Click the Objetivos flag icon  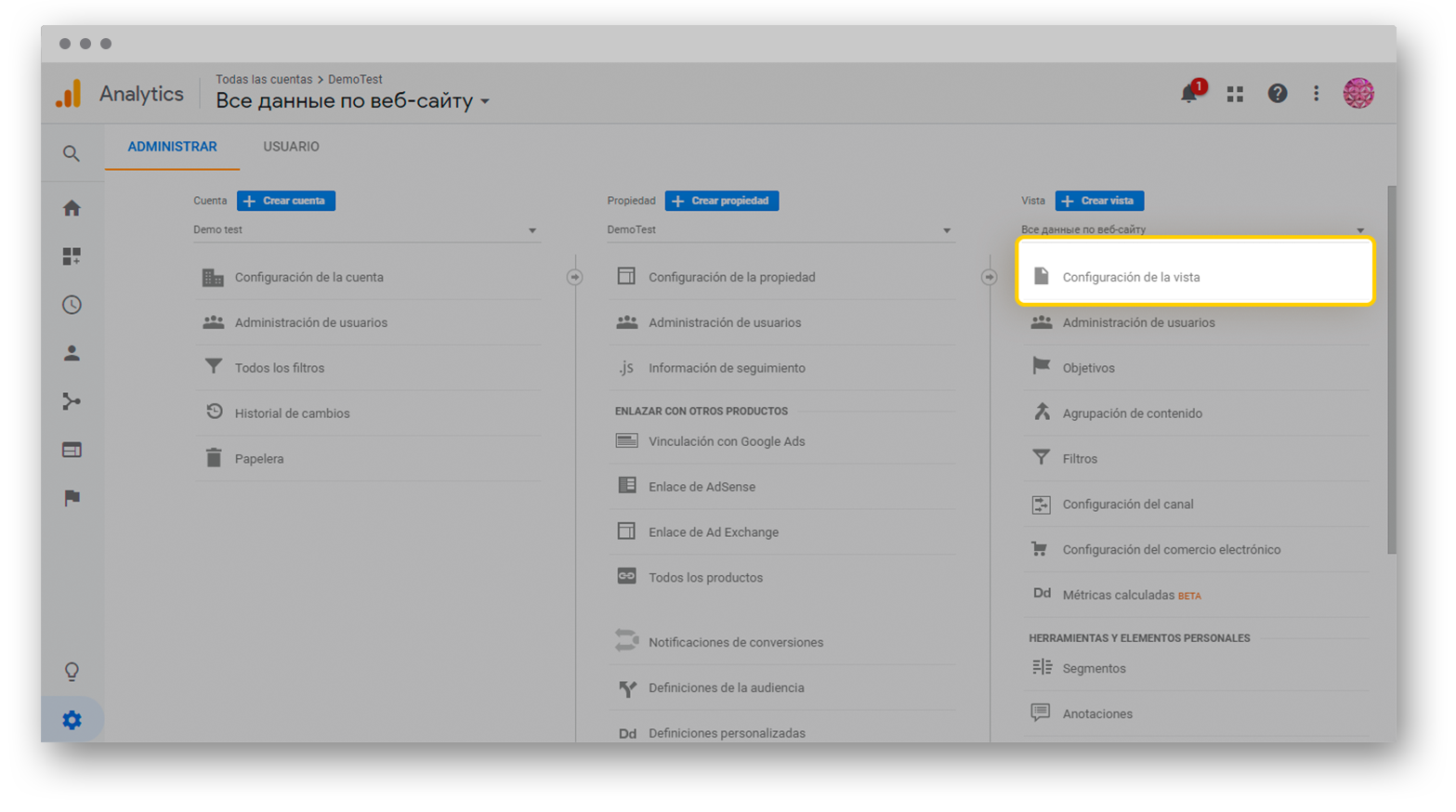(1042, 366)
